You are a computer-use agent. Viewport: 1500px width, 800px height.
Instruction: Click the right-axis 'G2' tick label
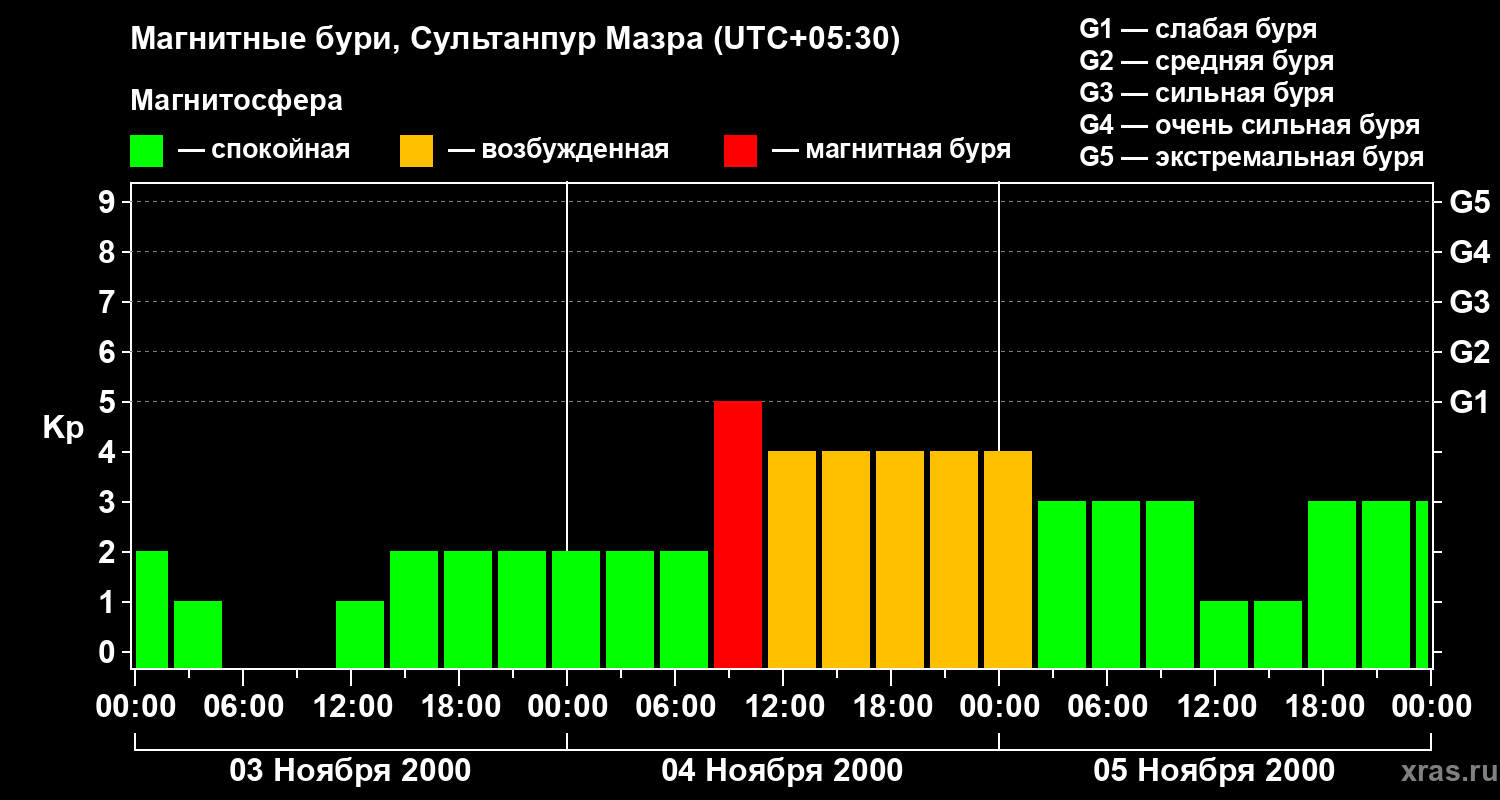click(1469, 353)
